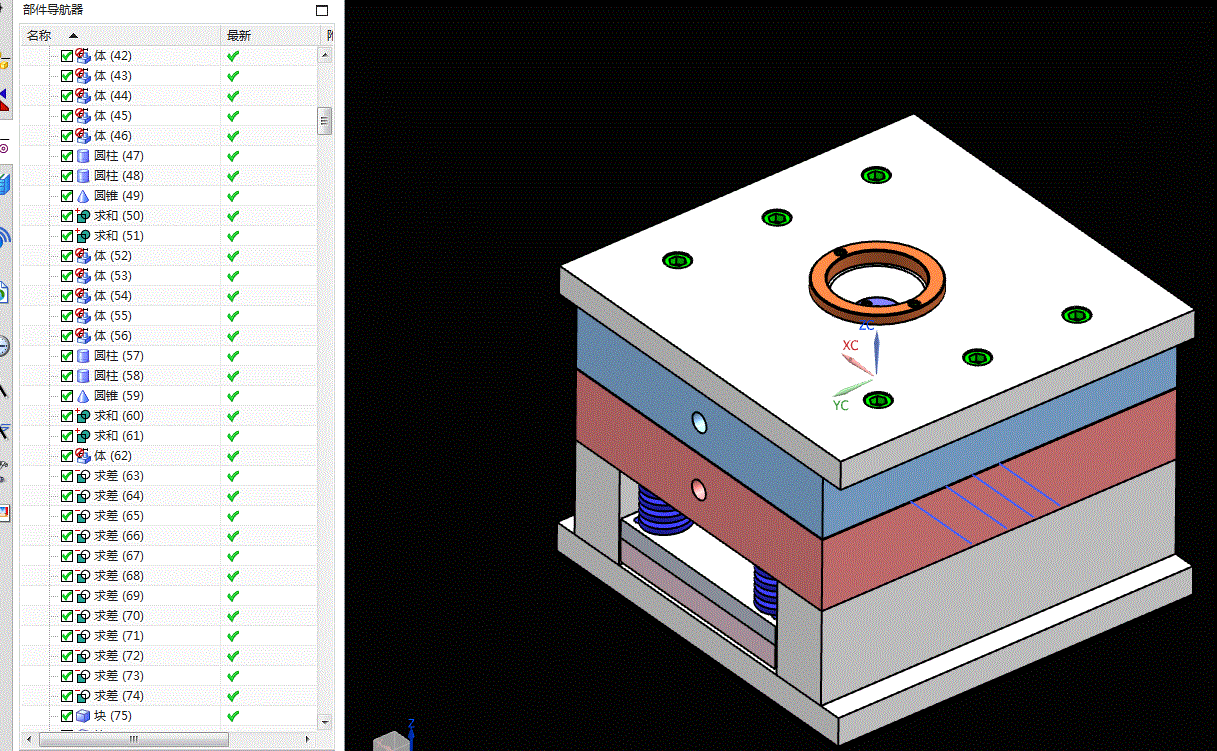Screen dimensions: 1217x751
Task: Click the green up-to-date checkmark for 求差 (68)
Action: [x=233, y=576]
